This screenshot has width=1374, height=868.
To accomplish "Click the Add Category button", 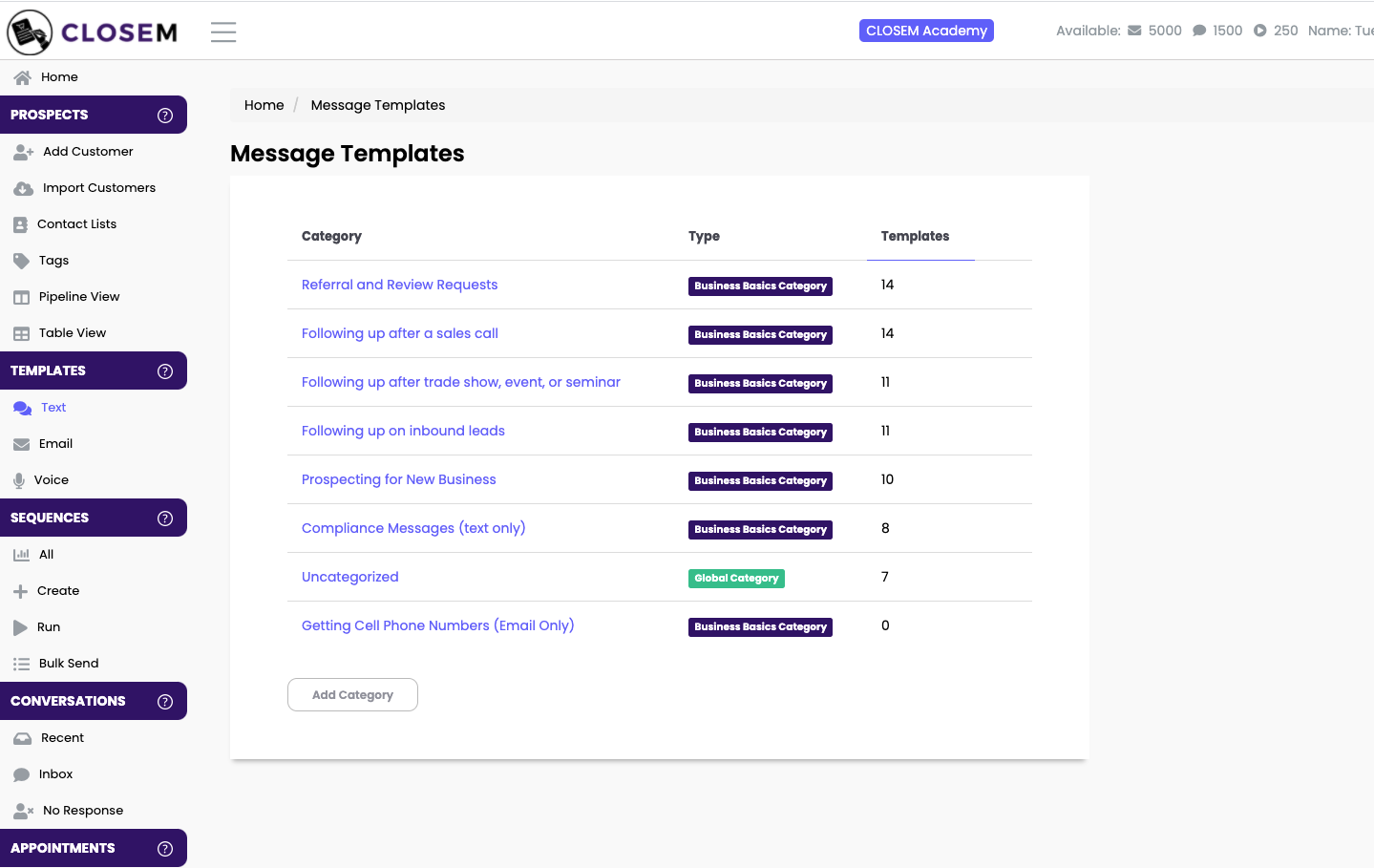I will coord(352,695).
